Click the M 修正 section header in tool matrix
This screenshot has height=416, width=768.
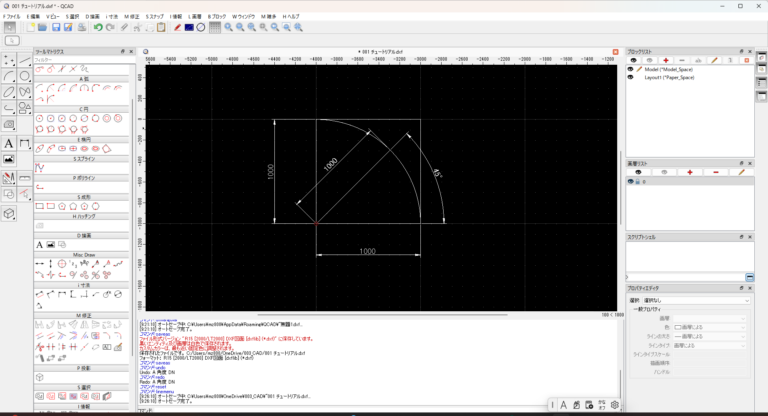tap(83, 315)
